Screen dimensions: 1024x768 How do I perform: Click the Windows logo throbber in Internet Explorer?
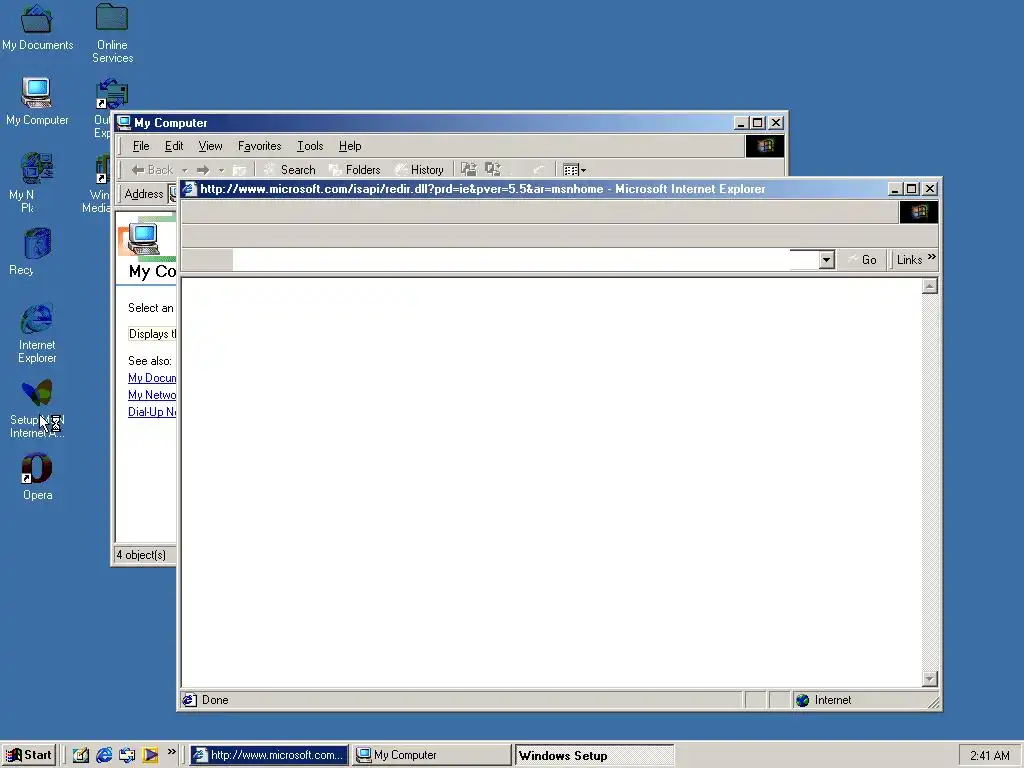click(x=919, y=212)
